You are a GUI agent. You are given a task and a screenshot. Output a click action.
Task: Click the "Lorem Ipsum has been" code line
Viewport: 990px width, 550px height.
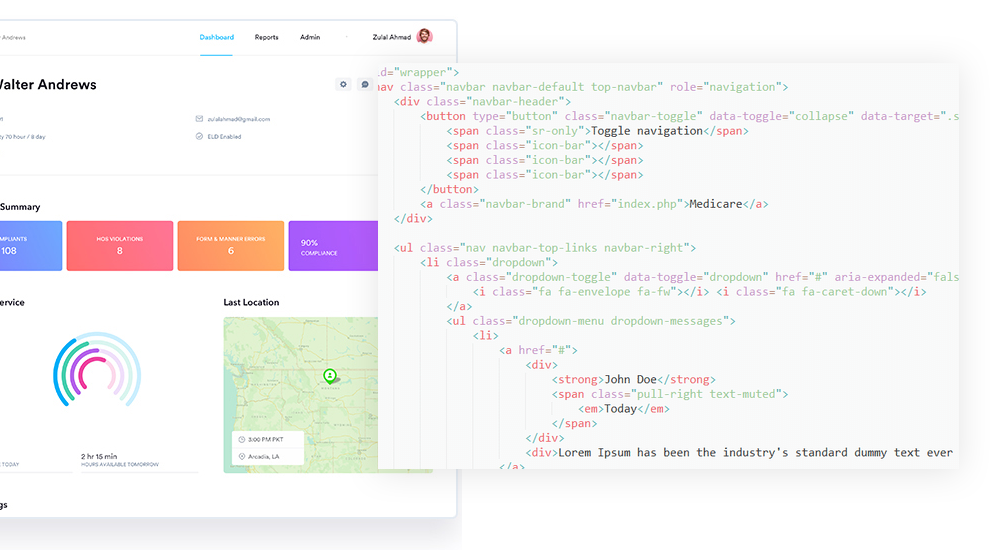click(739, 453)
